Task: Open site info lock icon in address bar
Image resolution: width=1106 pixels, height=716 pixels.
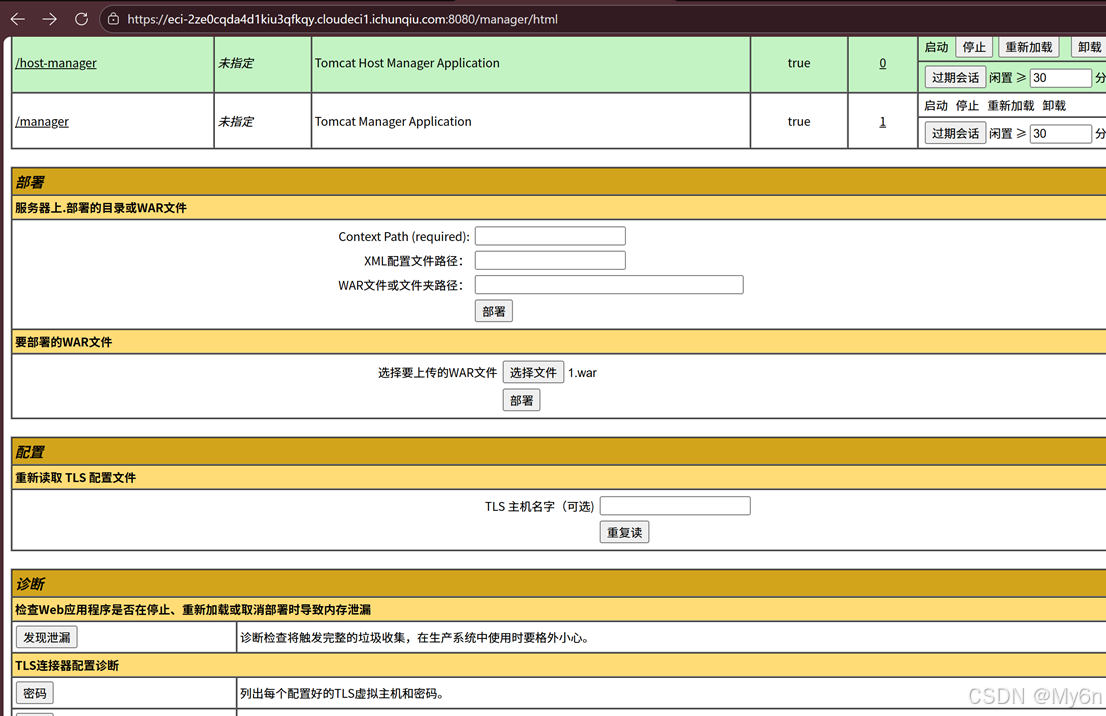Action: [x=113, y=19]
